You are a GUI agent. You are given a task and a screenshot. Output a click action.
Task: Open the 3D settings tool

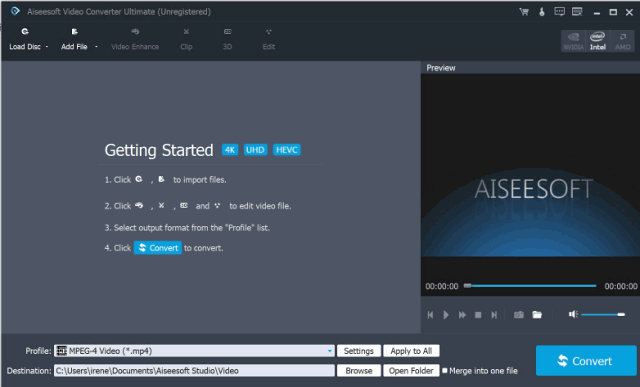[x=227, y=39]
